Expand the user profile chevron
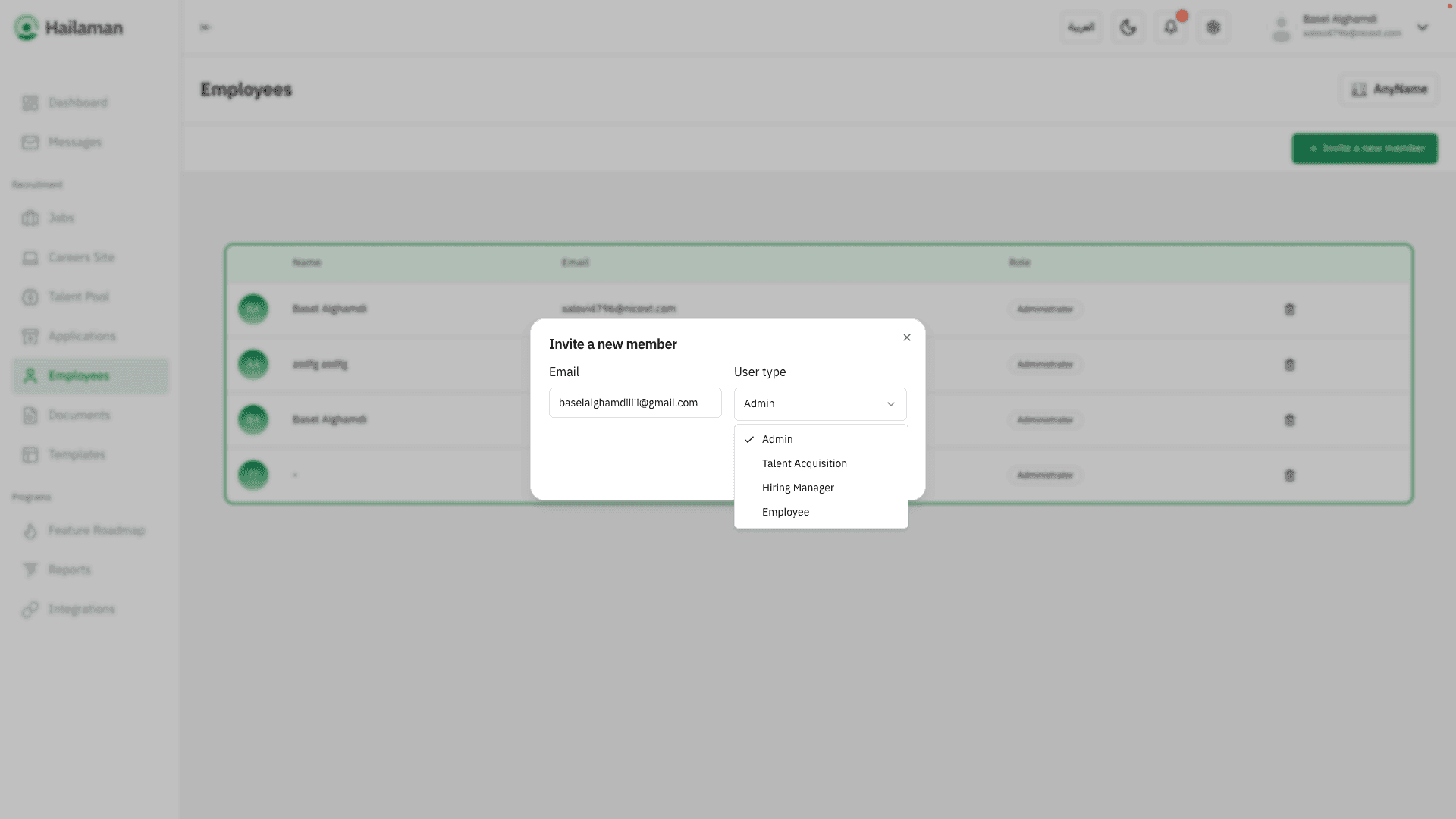The image size is (1456, 819). pyautogui.click(x=1422, y=28)
